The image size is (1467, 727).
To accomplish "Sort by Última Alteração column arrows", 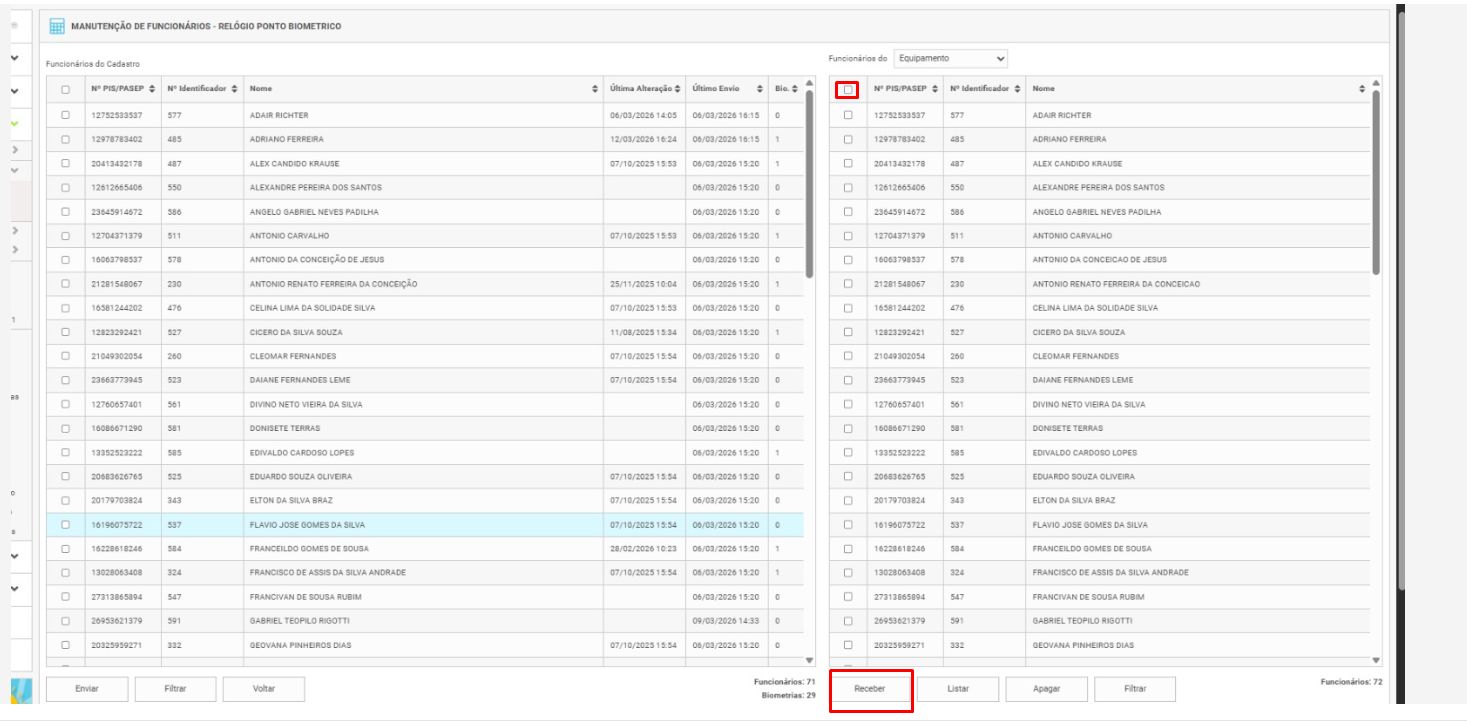I will pyautogui.click(x=678, y=90).
